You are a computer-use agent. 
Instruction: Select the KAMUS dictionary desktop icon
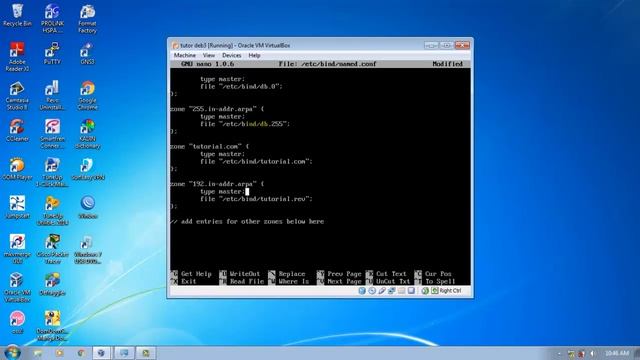(x=87, y=134)
